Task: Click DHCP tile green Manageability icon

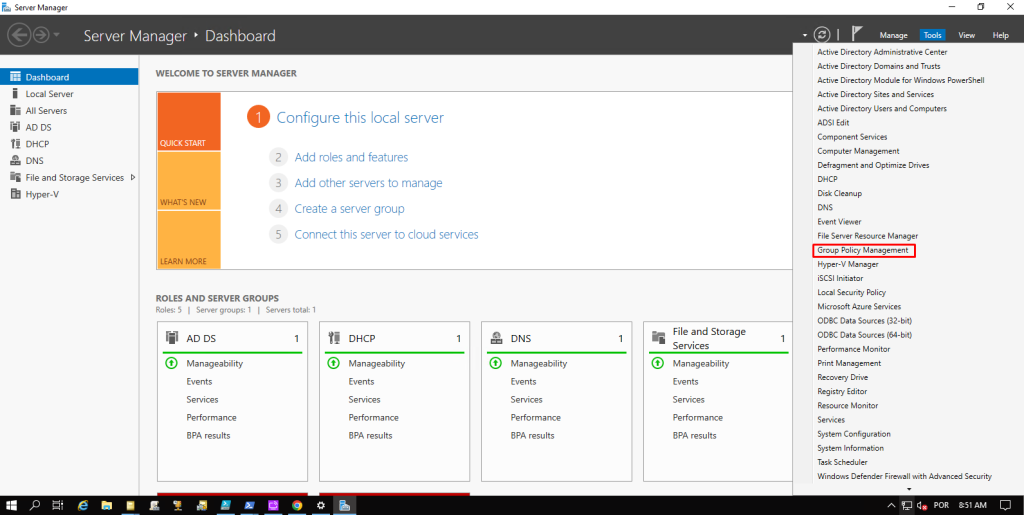Action: pyautogui.click(x=333, y=363)
